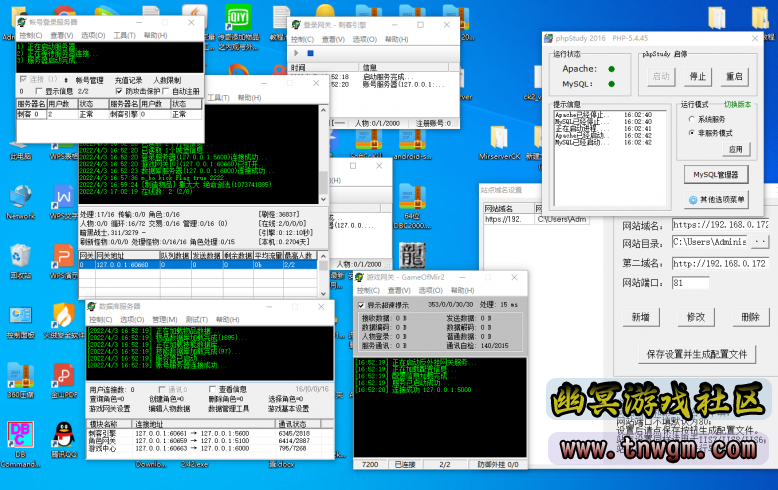Open 帮助(H) menu in 游戏网关 window

click(x=462, y=290)
